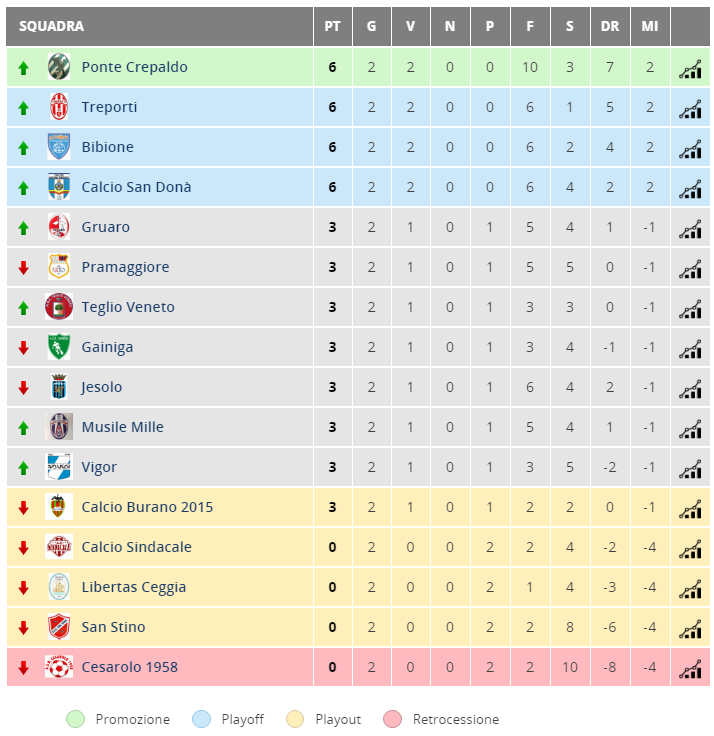Screen dimensions: 714x736
Task: Open the Jesolo team link
Action: [x=102, y=387]
